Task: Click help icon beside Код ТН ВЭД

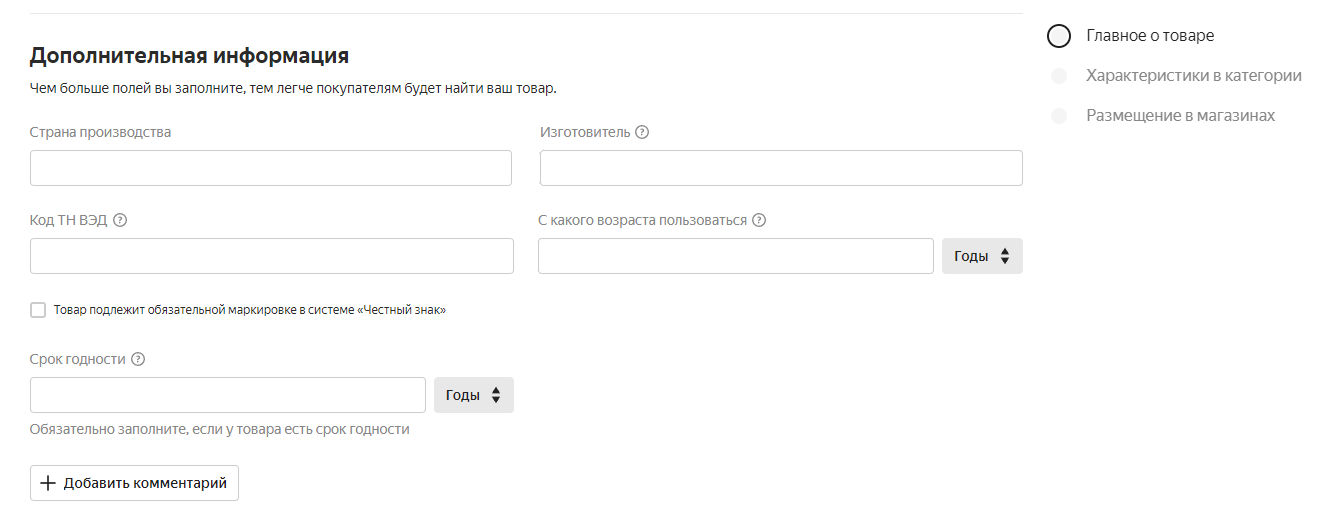Action: coord(120,220)
